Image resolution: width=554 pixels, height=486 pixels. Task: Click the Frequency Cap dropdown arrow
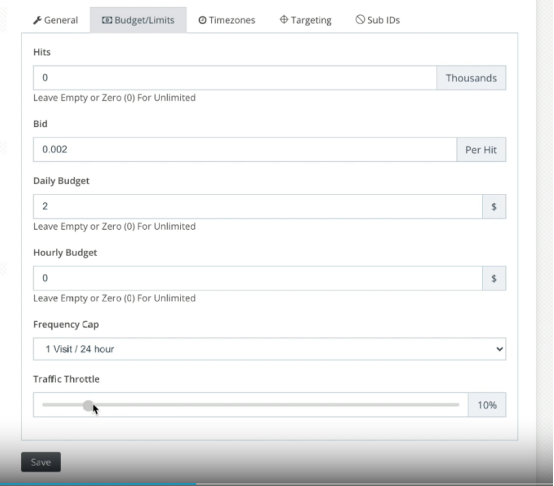499,349
